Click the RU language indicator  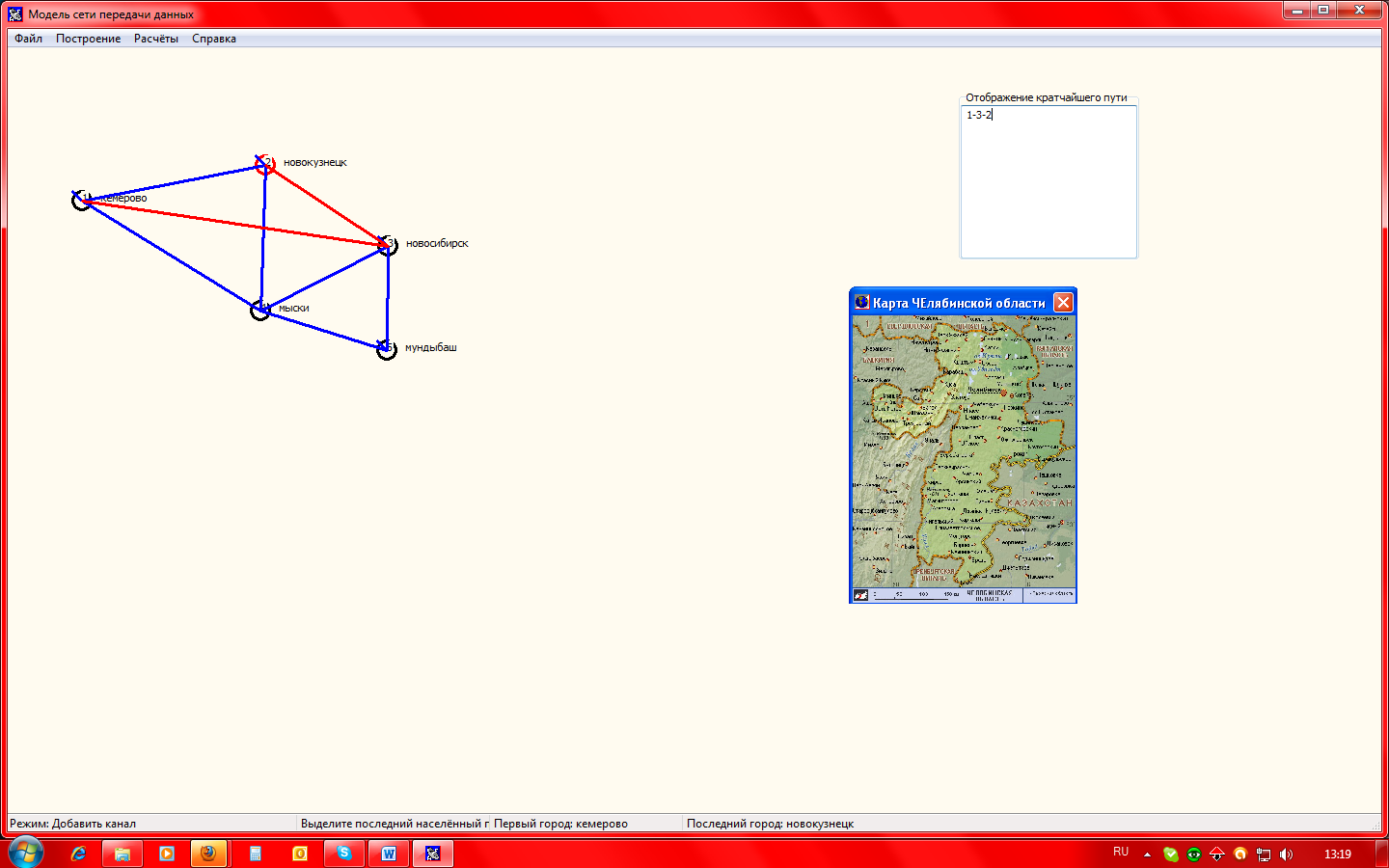[1121, 853]
